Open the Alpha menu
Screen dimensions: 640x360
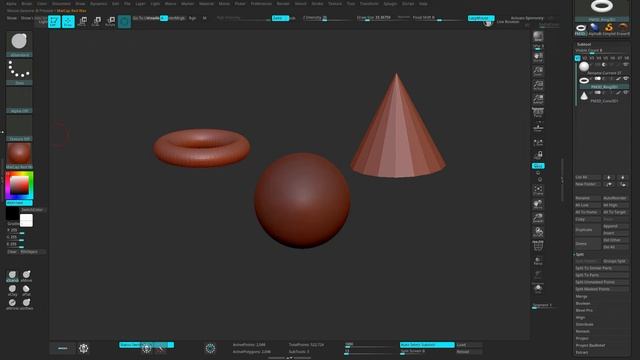pyautogui.click(x=11, y=4)
